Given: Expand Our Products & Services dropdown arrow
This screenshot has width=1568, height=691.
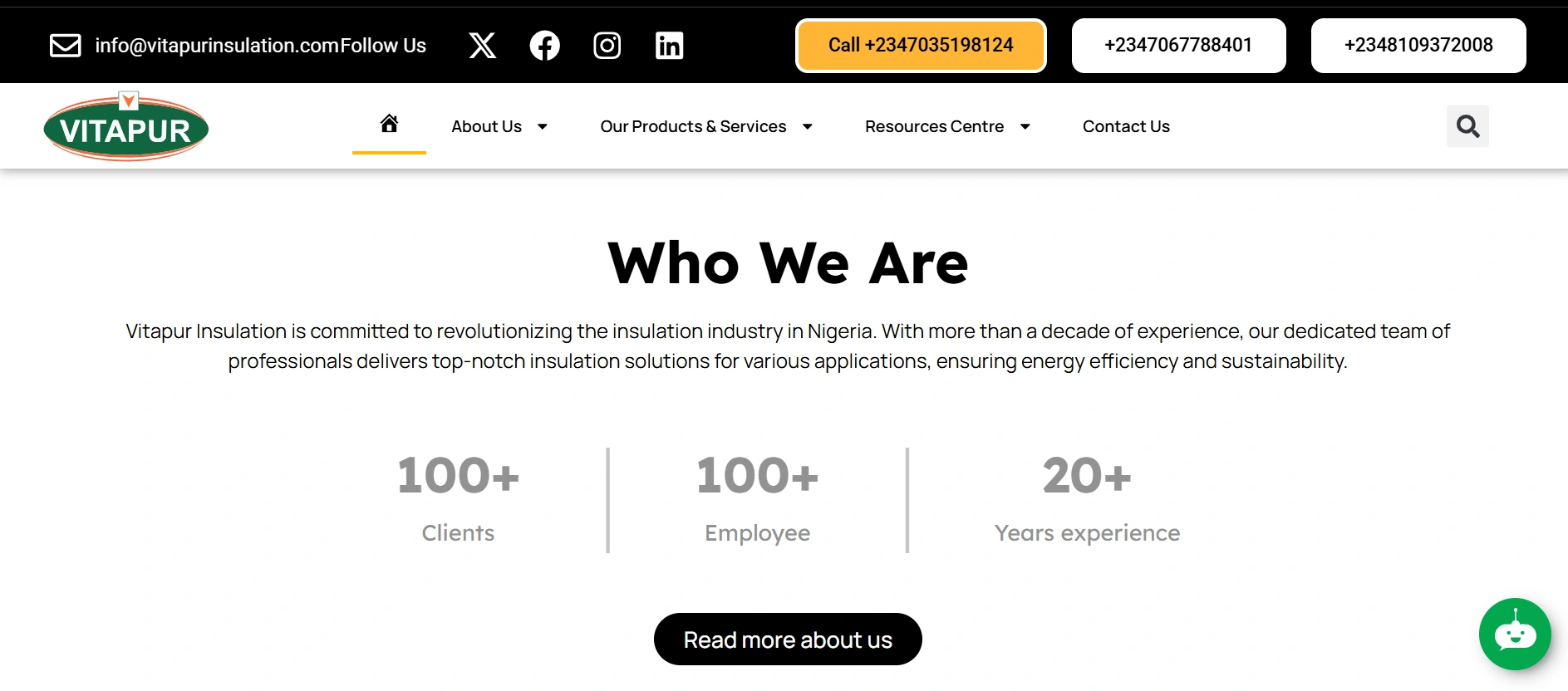Looking at the screenshot, I should coord(807,127).
